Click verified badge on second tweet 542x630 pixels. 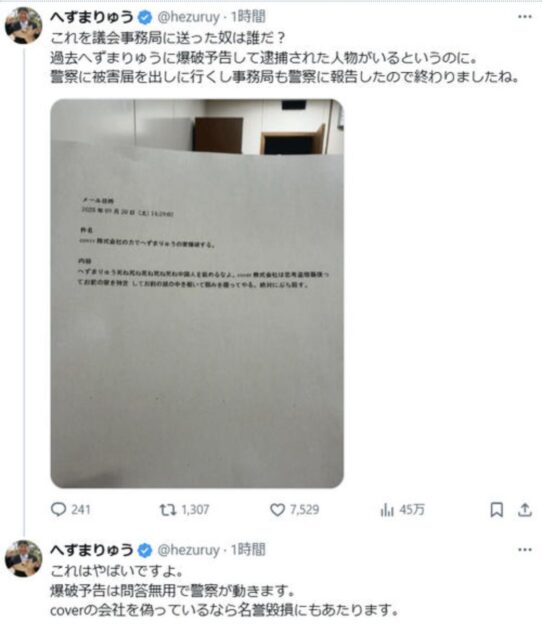click(145, 550)
